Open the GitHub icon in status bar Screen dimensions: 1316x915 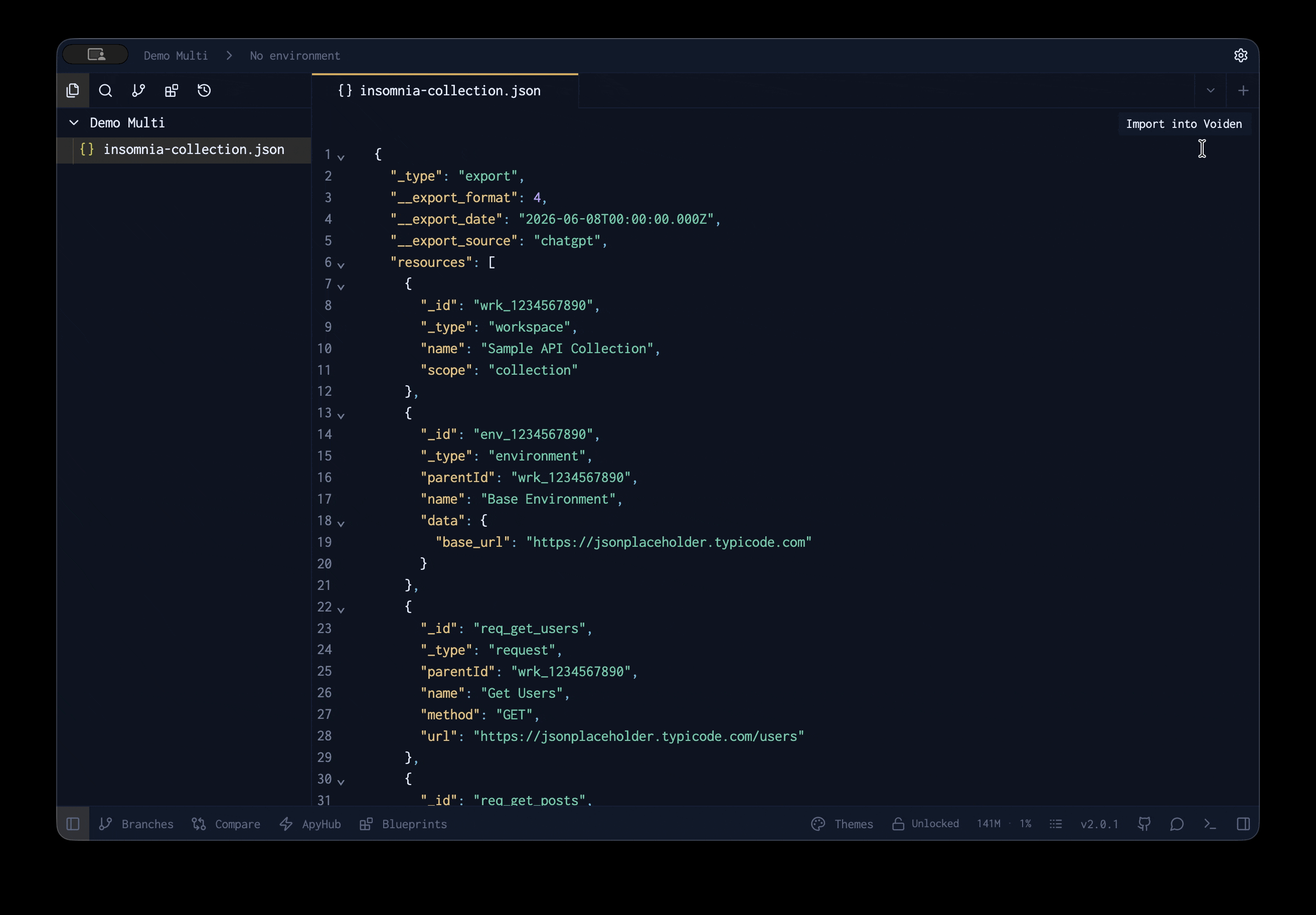[1144, 824]
